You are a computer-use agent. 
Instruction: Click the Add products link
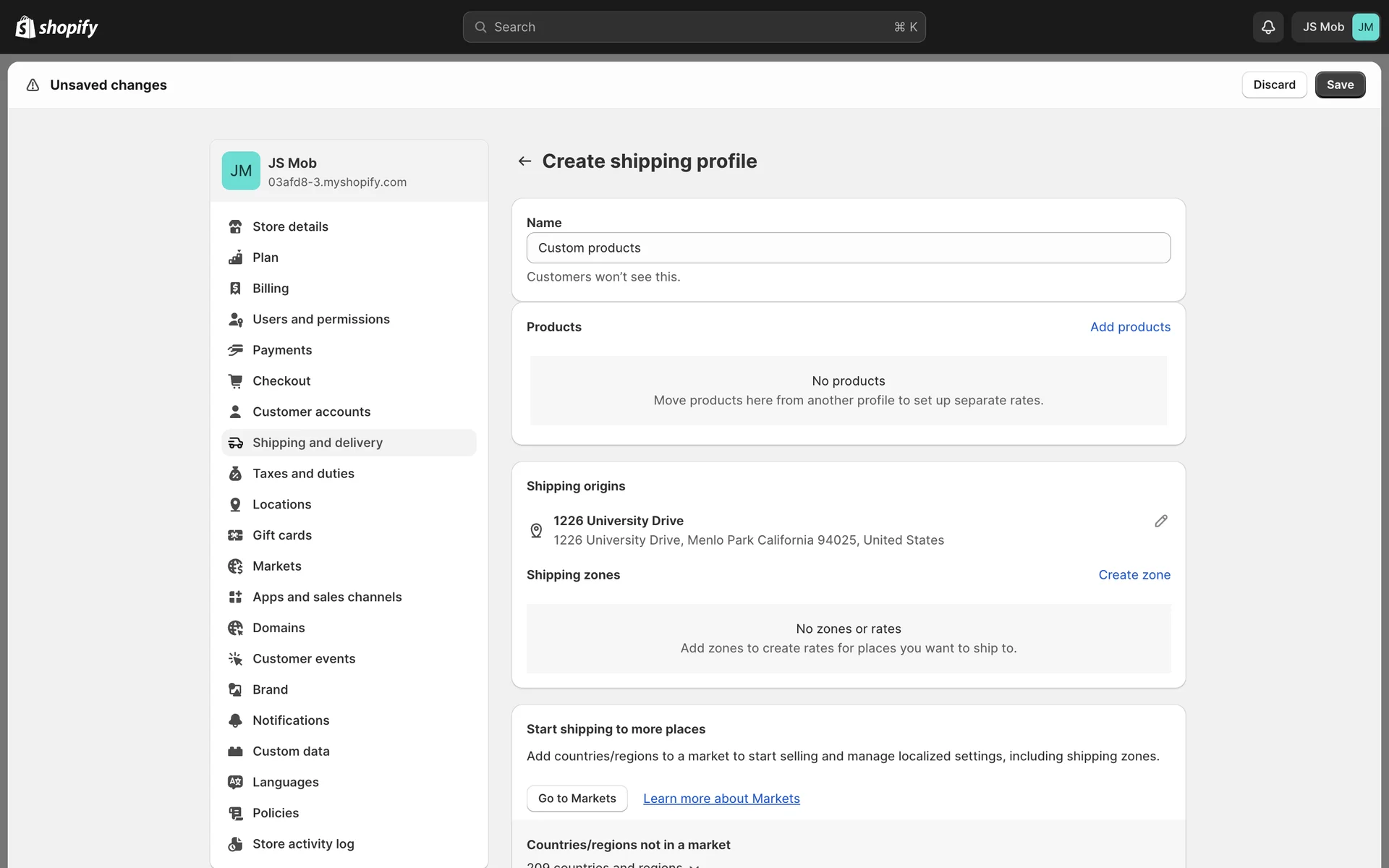point(1129,327)
